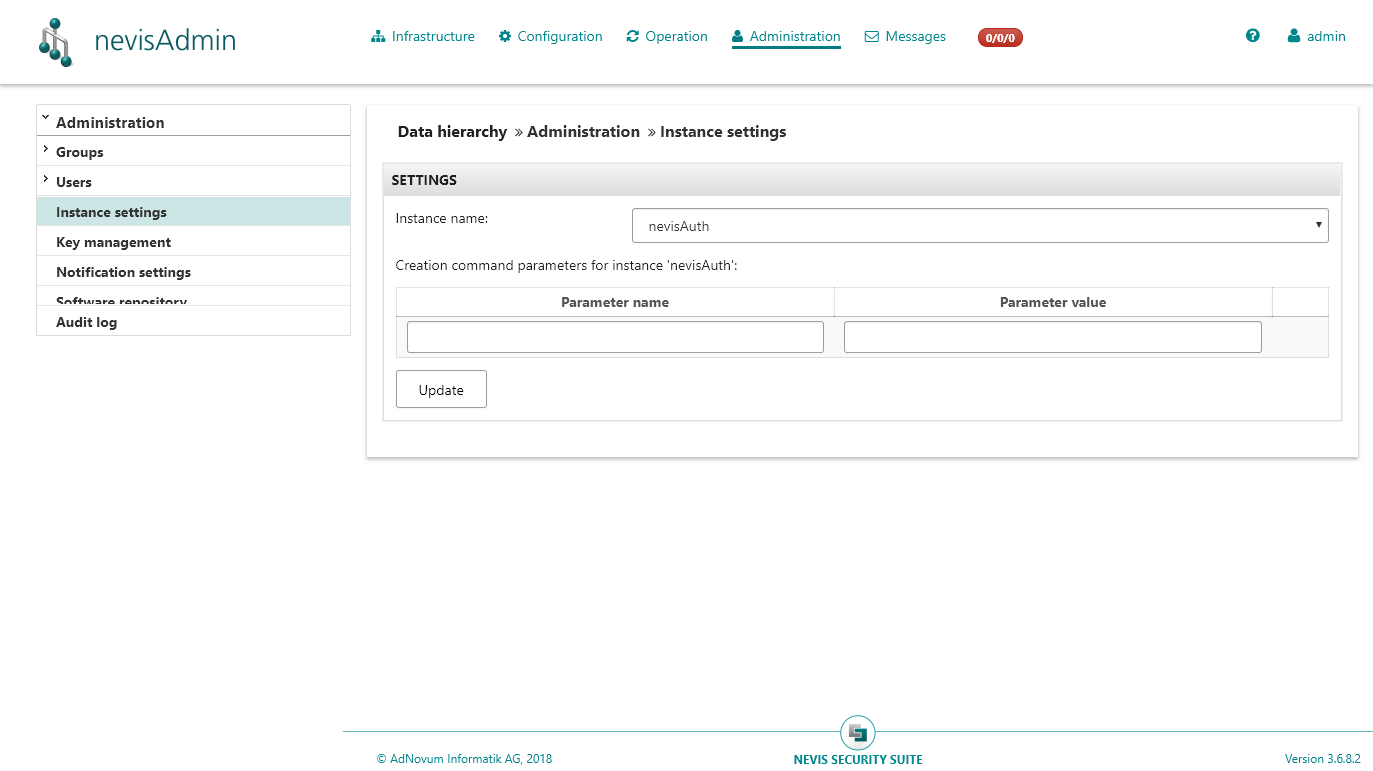
Task: Click the SETTINGS panel header
Action: pyautogui.click(x=862, y=180)
